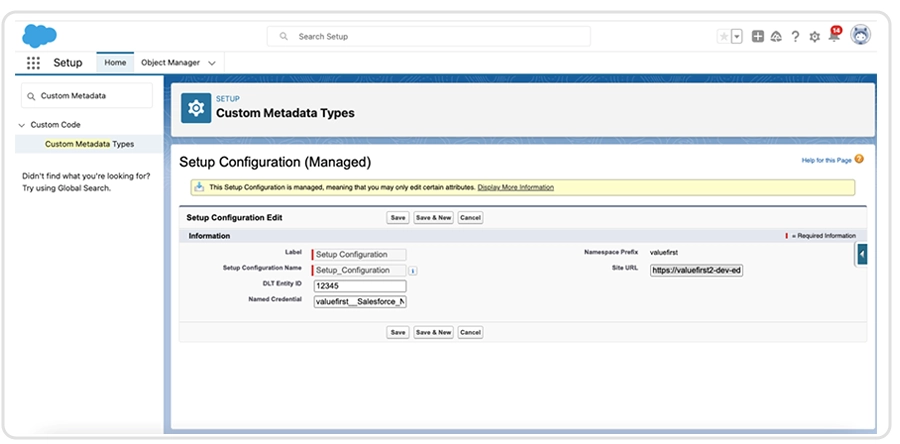The image size is (900, 444).
Task: Open the Global Actions plus icon
Action: tap(758, 36)
